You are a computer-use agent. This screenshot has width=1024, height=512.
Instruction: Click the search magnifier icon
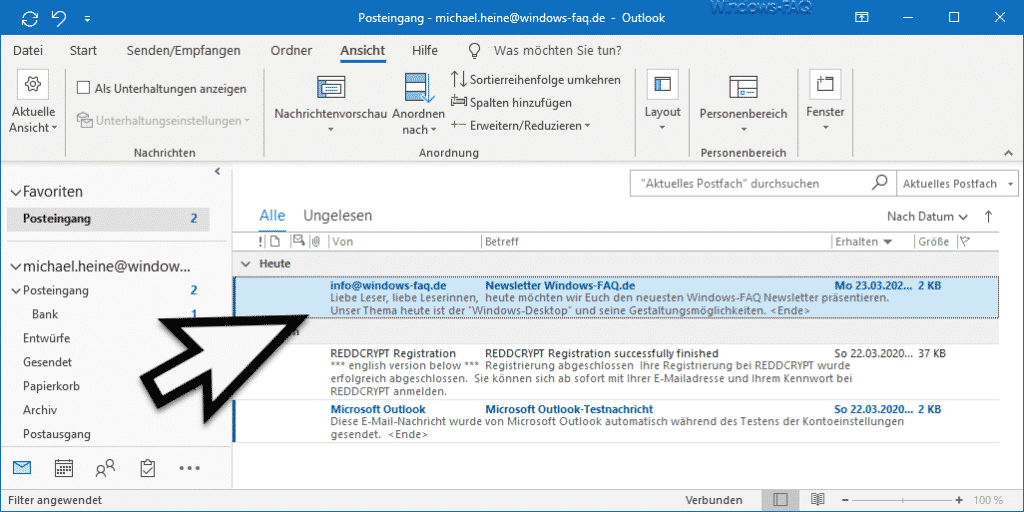click(x=880, y=183)
